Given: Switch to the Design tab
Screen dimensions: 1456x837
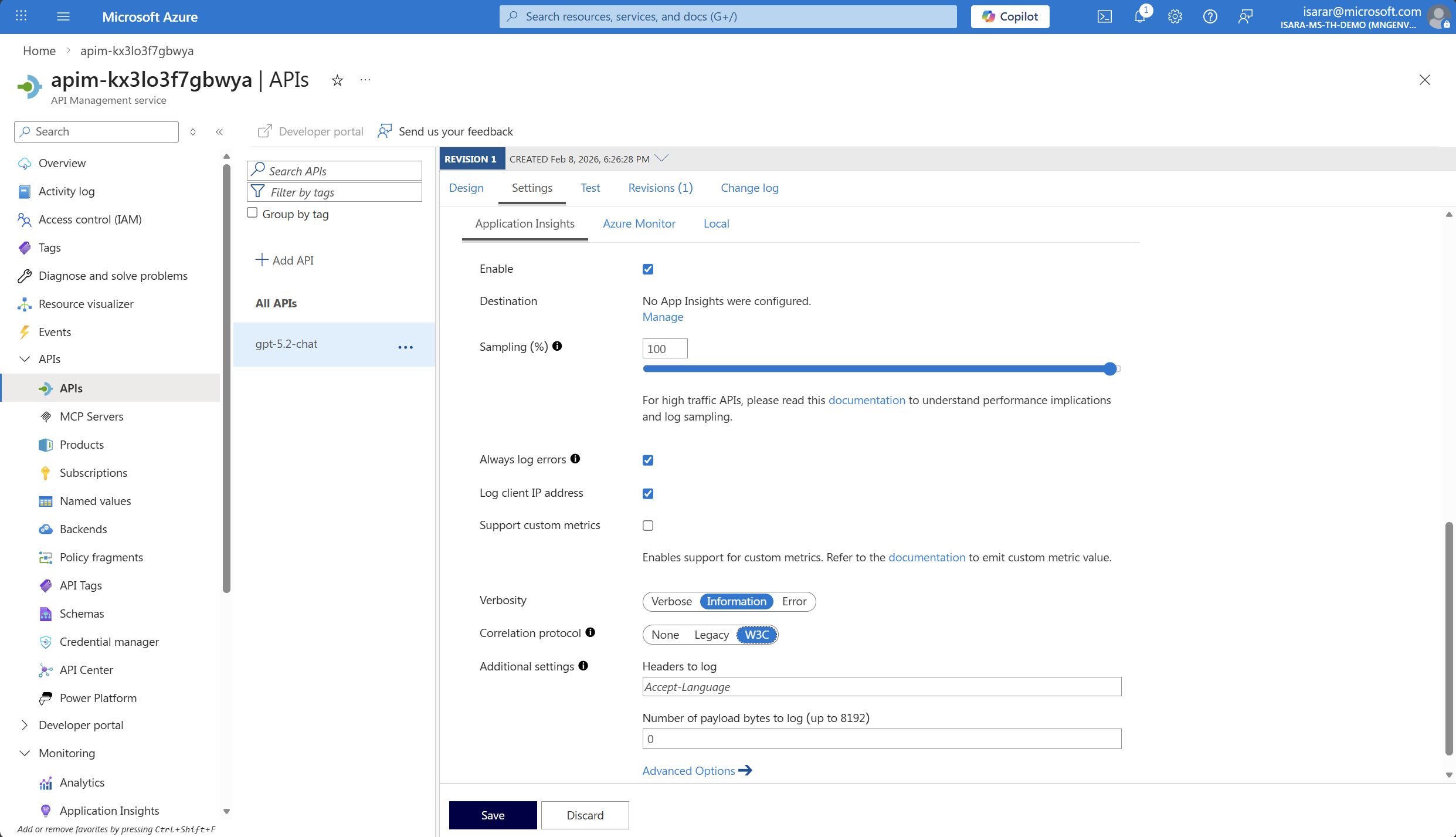Looking at the screenshot, I should pyautogui.click(x=466, y=188).
